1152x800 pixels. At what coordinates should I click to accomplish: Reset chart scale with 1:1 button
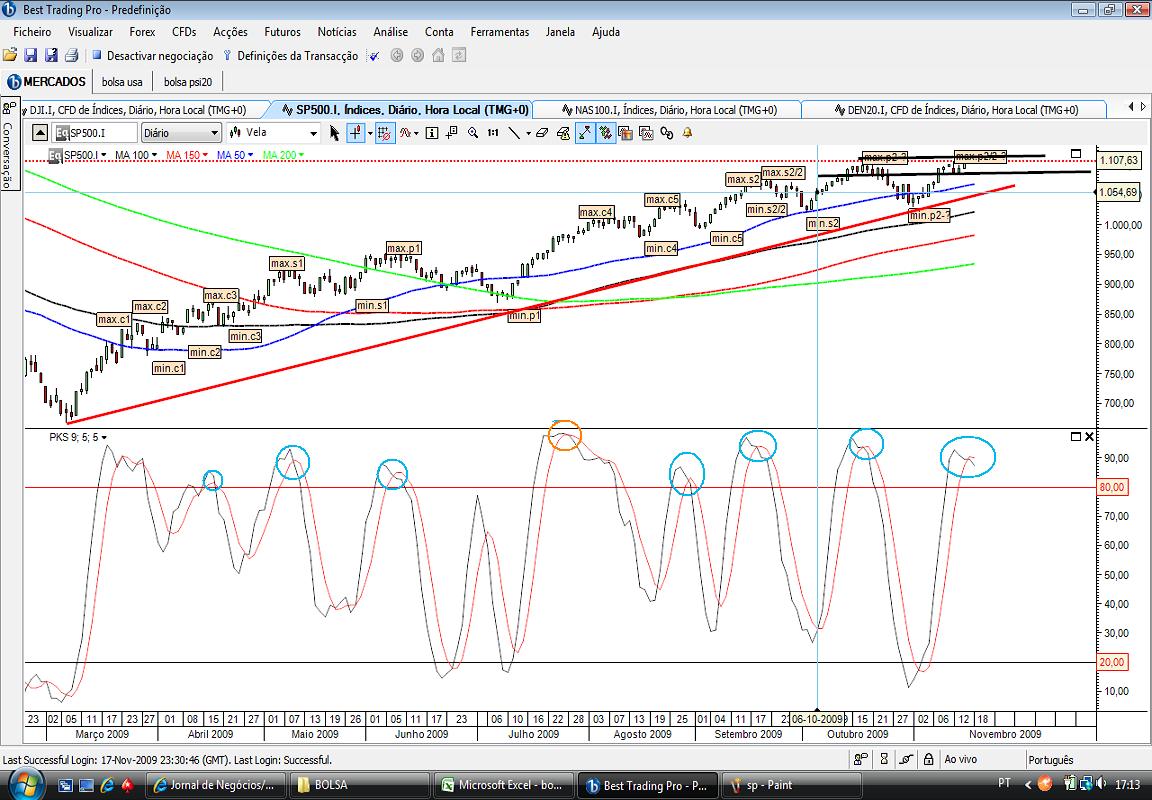(x=493, y=133)
